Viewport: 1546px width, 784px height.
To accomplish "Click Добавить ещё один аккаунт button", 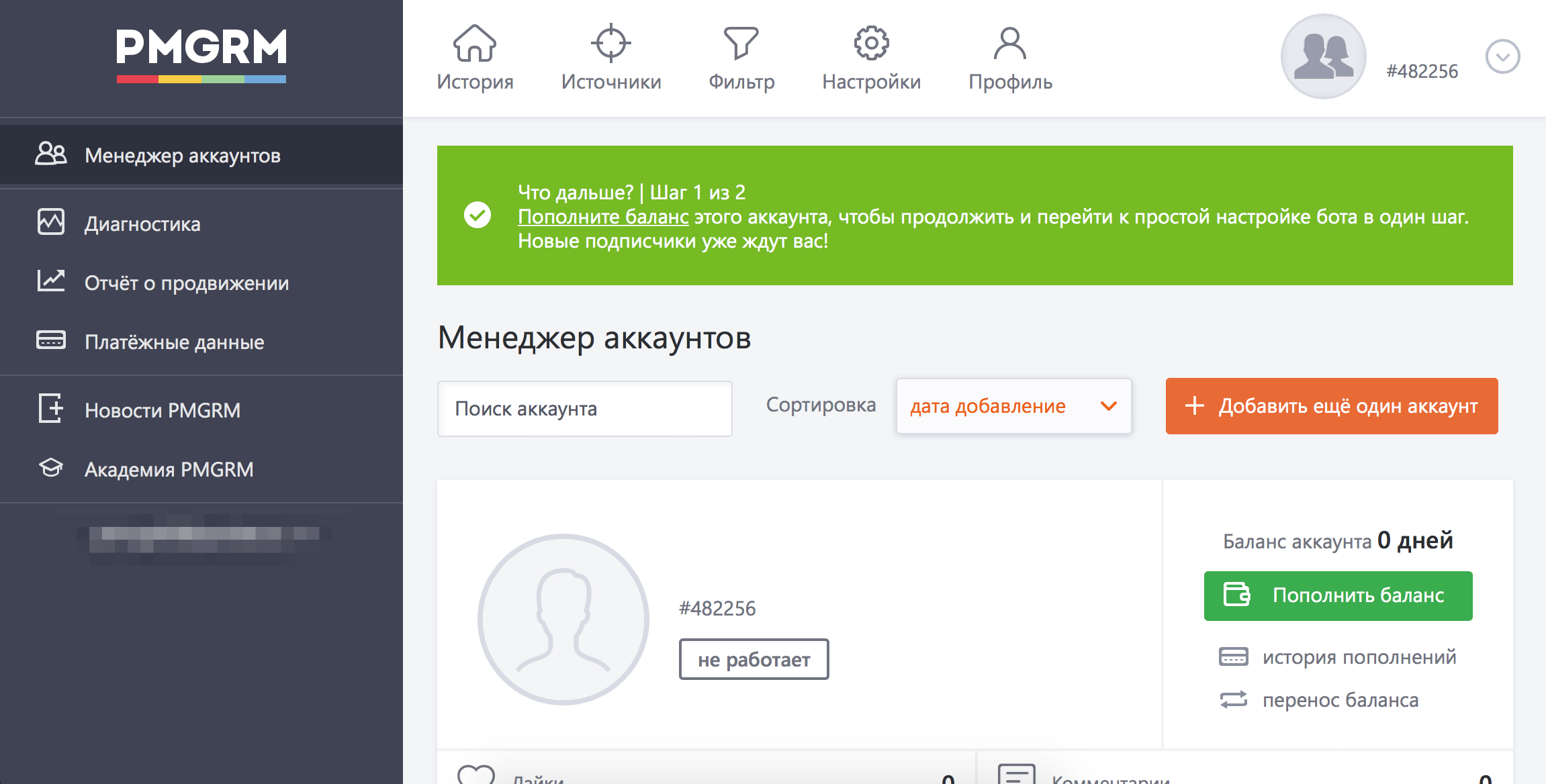I will pos(1331,406).
